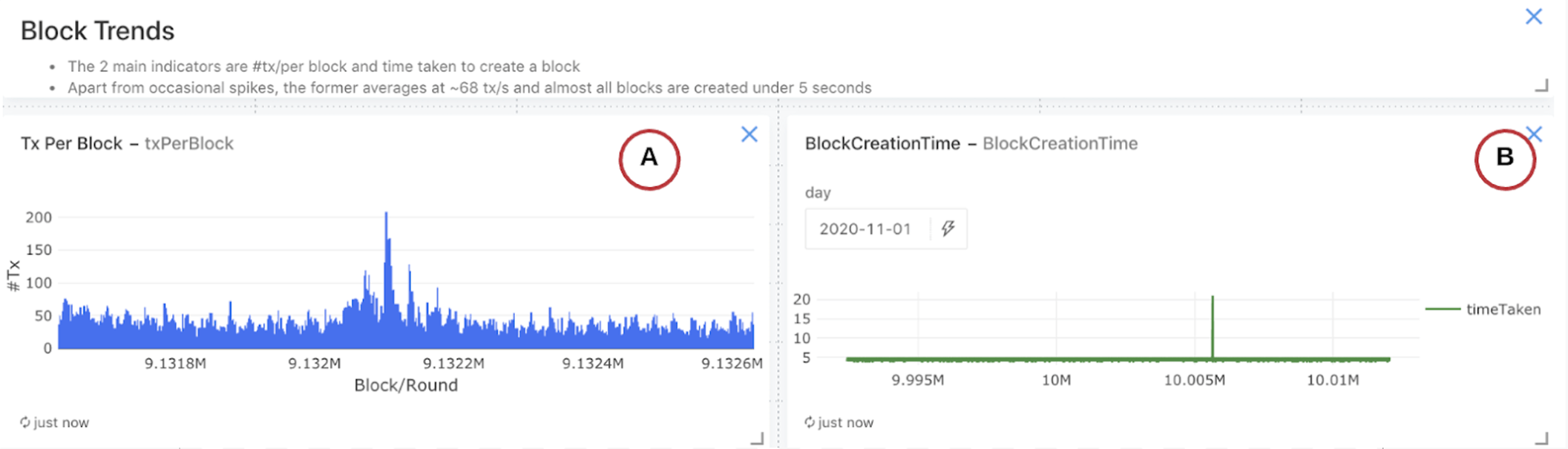
Task: Click the Block Trends heading text
Action: tap(97, 30)
